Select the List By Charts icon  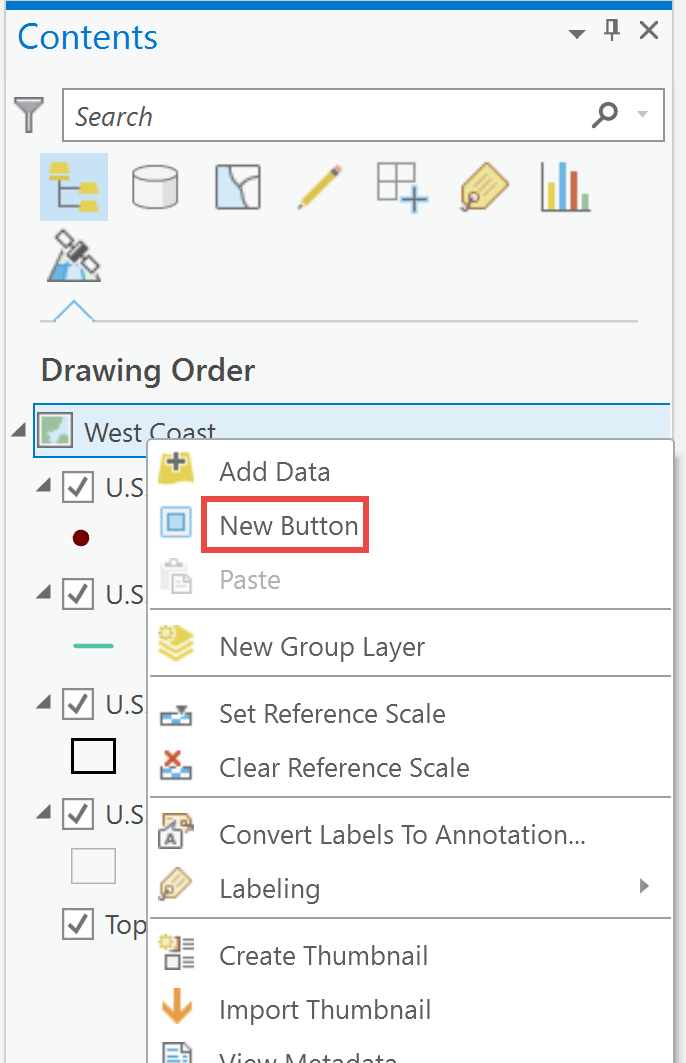tap(564, 186)
